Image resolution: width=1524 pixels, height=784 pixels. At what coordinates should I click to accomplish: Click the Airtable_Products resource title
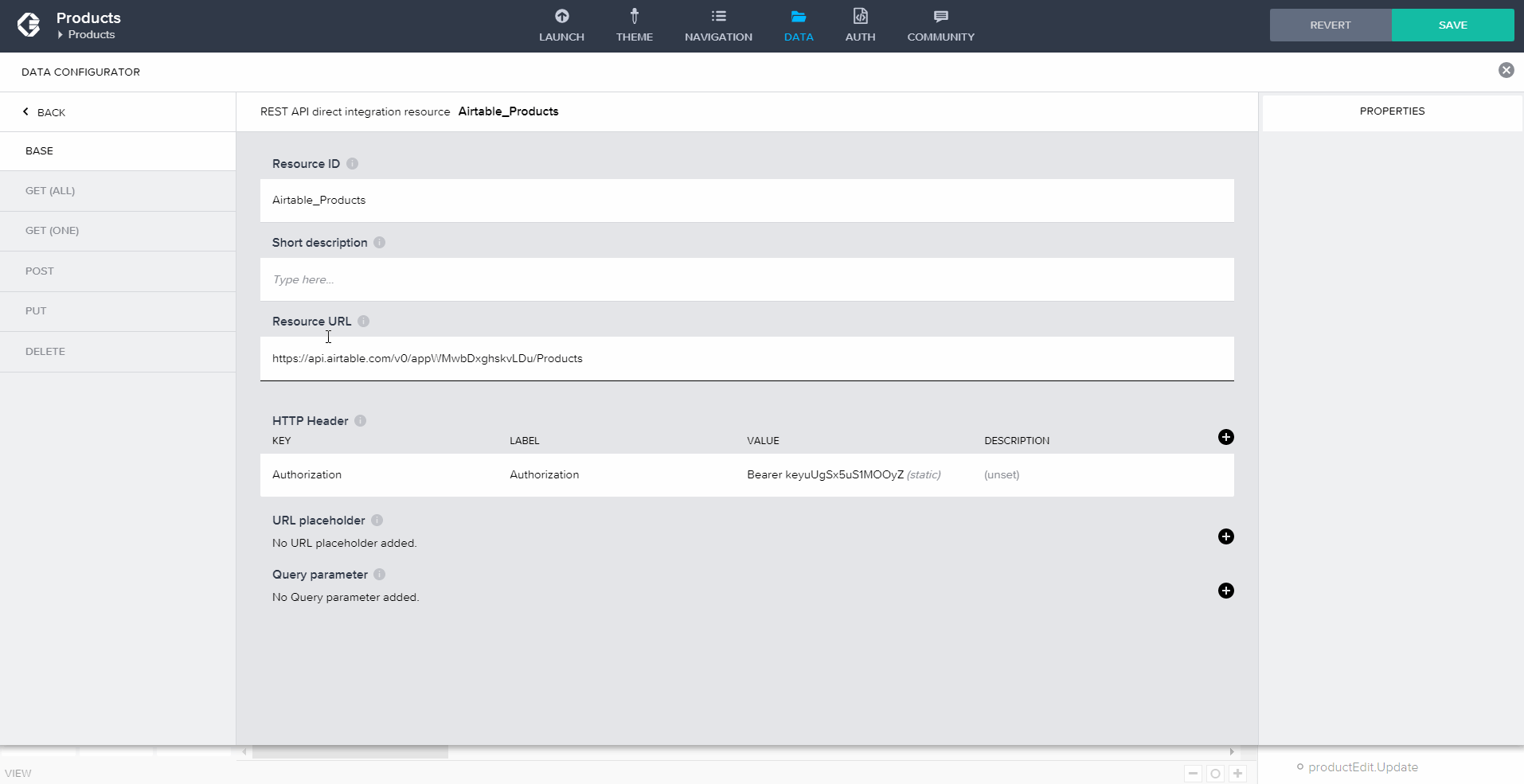[x=508, y=111]
